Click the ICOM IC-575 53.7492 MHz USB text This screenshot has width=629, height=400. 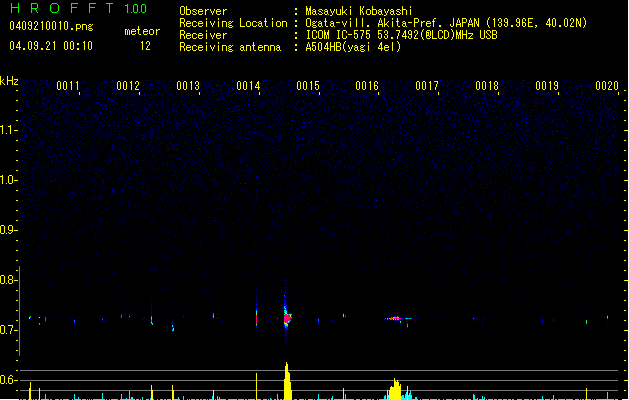pos(402,35)
